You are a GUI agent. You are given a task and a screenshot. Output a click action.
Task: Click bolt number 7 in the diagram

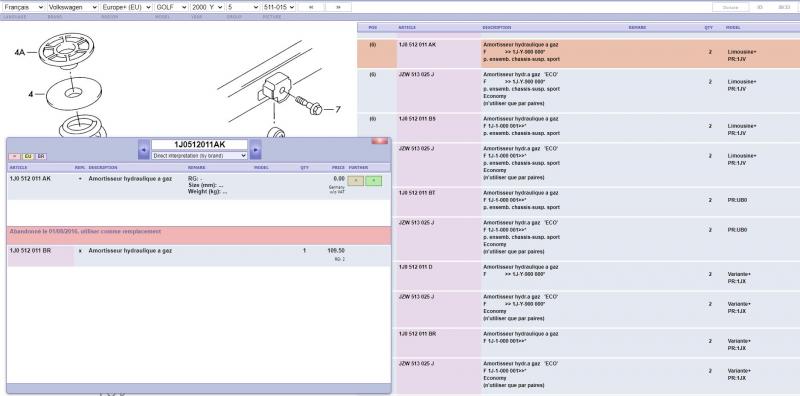(337, 109)
